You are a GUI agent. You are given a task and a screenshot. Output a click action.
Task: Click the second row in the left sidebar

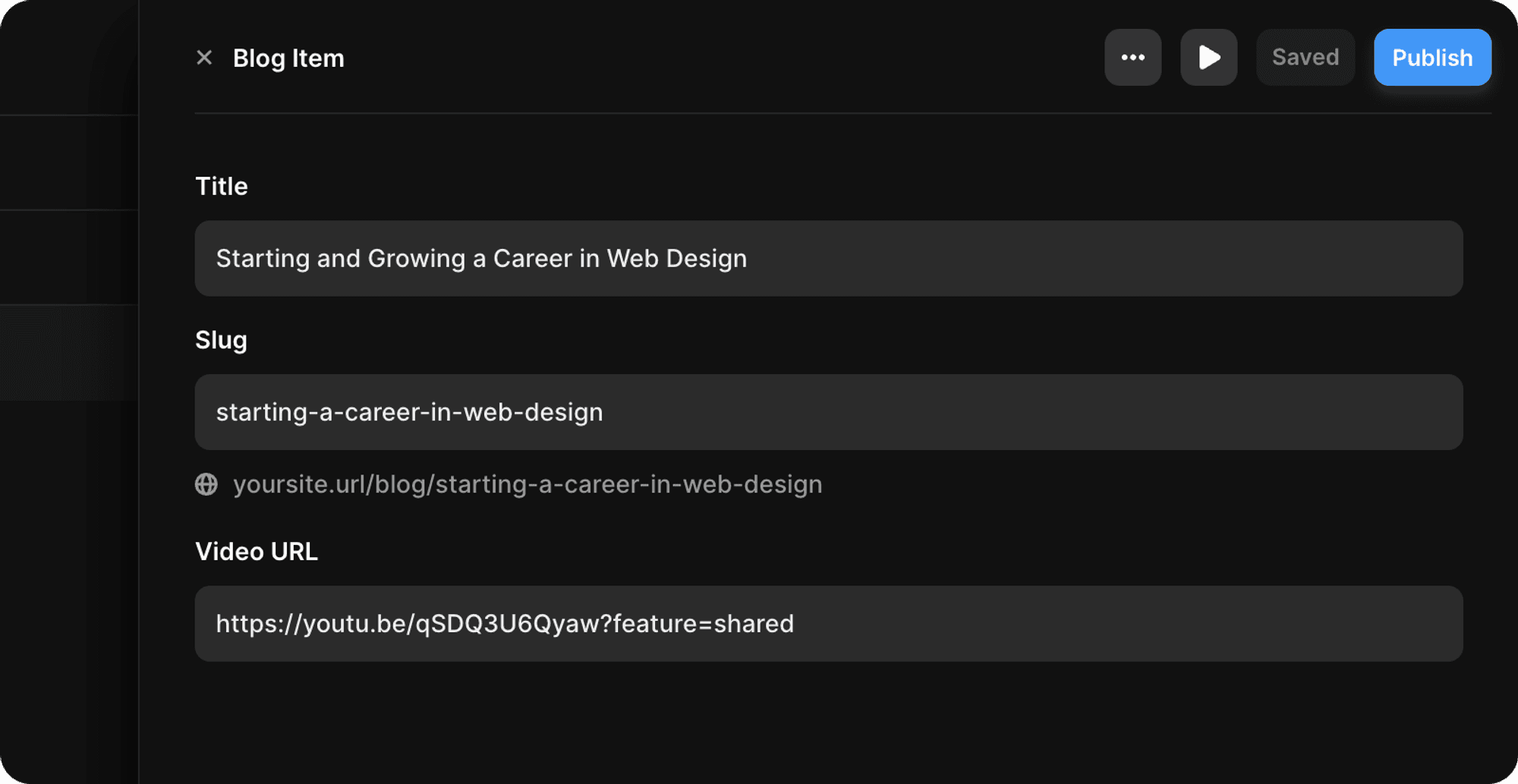(x=68, y=257)
